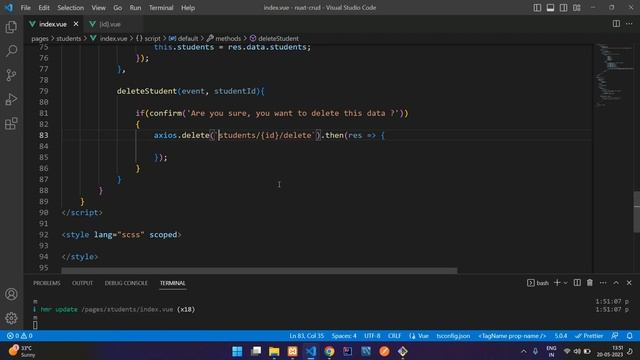Open the Run menu
Viewport: 640px width, 360px height.
(x=135, y=8)
